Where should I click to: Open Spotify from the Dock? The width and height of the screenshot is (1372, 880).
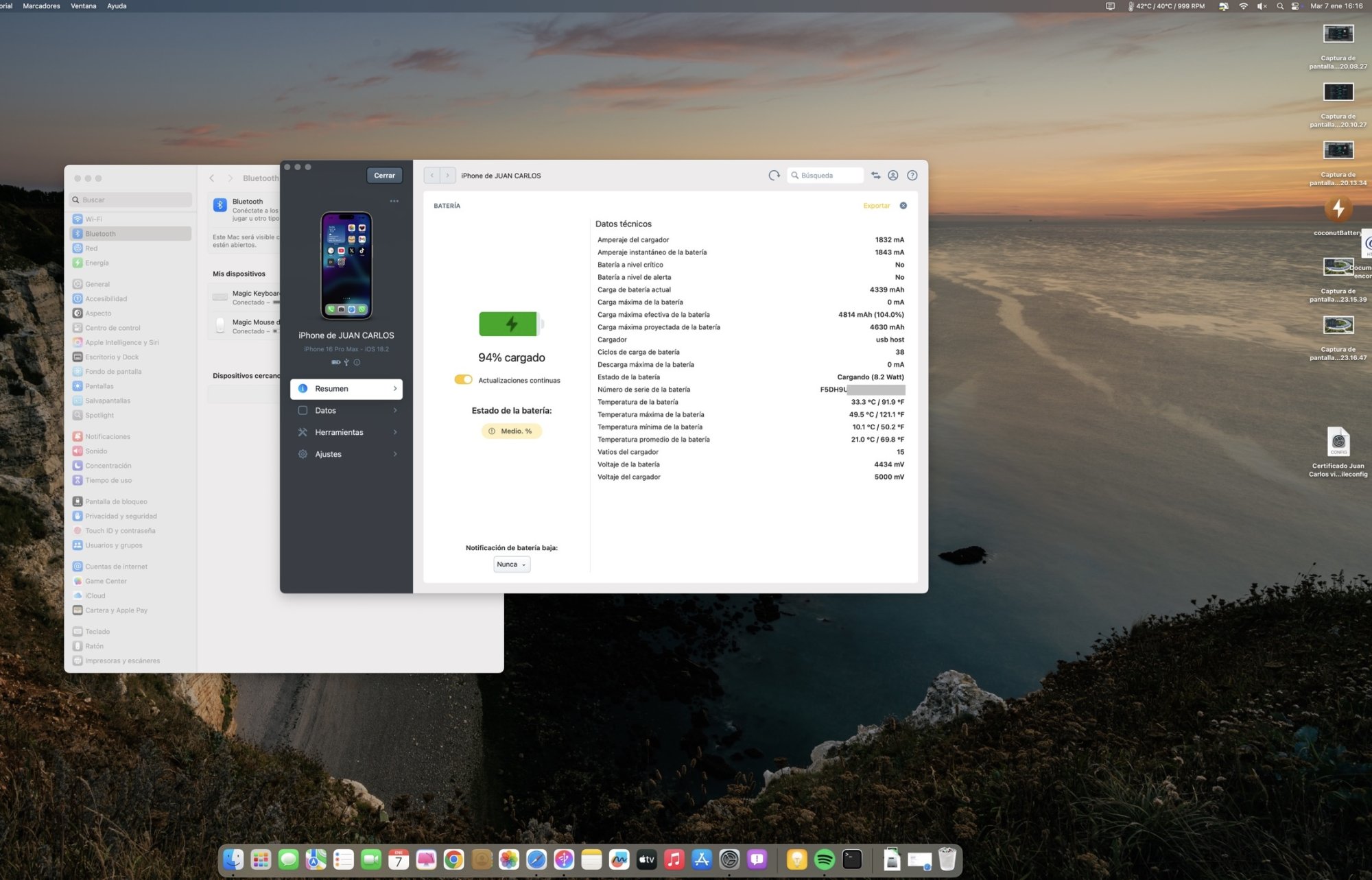pyautogui.click(x=825, y=859)
